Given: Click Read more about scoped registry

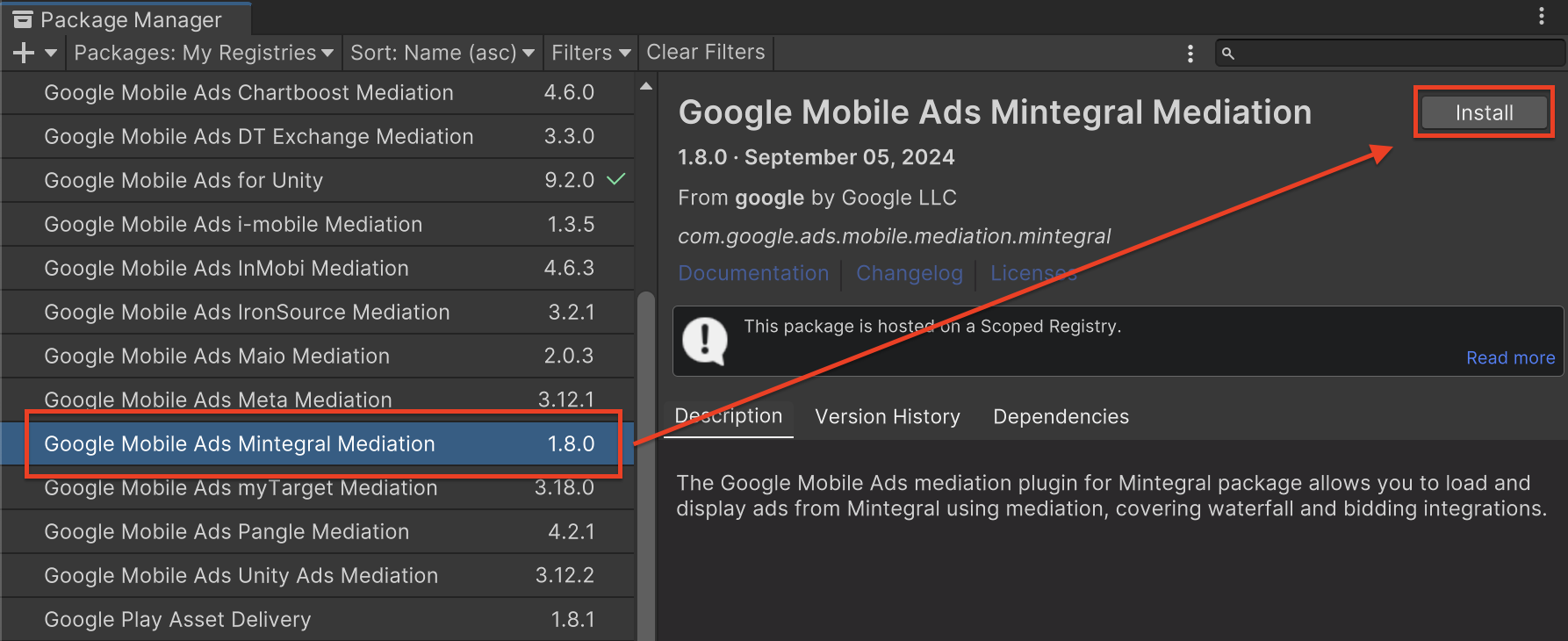Looking at the screenshot, I should tap(1510, 358).
